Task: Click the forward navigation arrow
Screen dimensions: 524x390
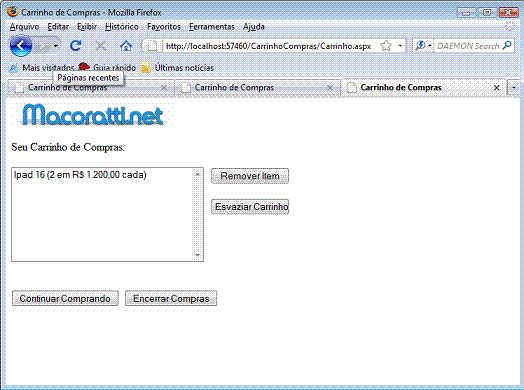Action: (x=43, y=46)
